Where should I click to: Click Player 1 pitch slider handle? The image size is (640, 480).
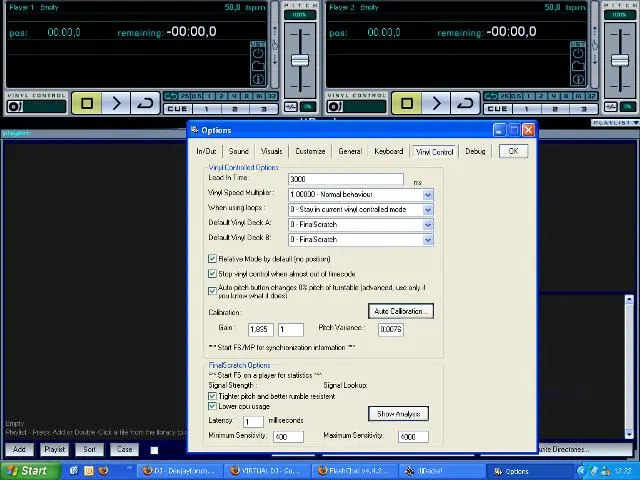(x=299, y=61)
